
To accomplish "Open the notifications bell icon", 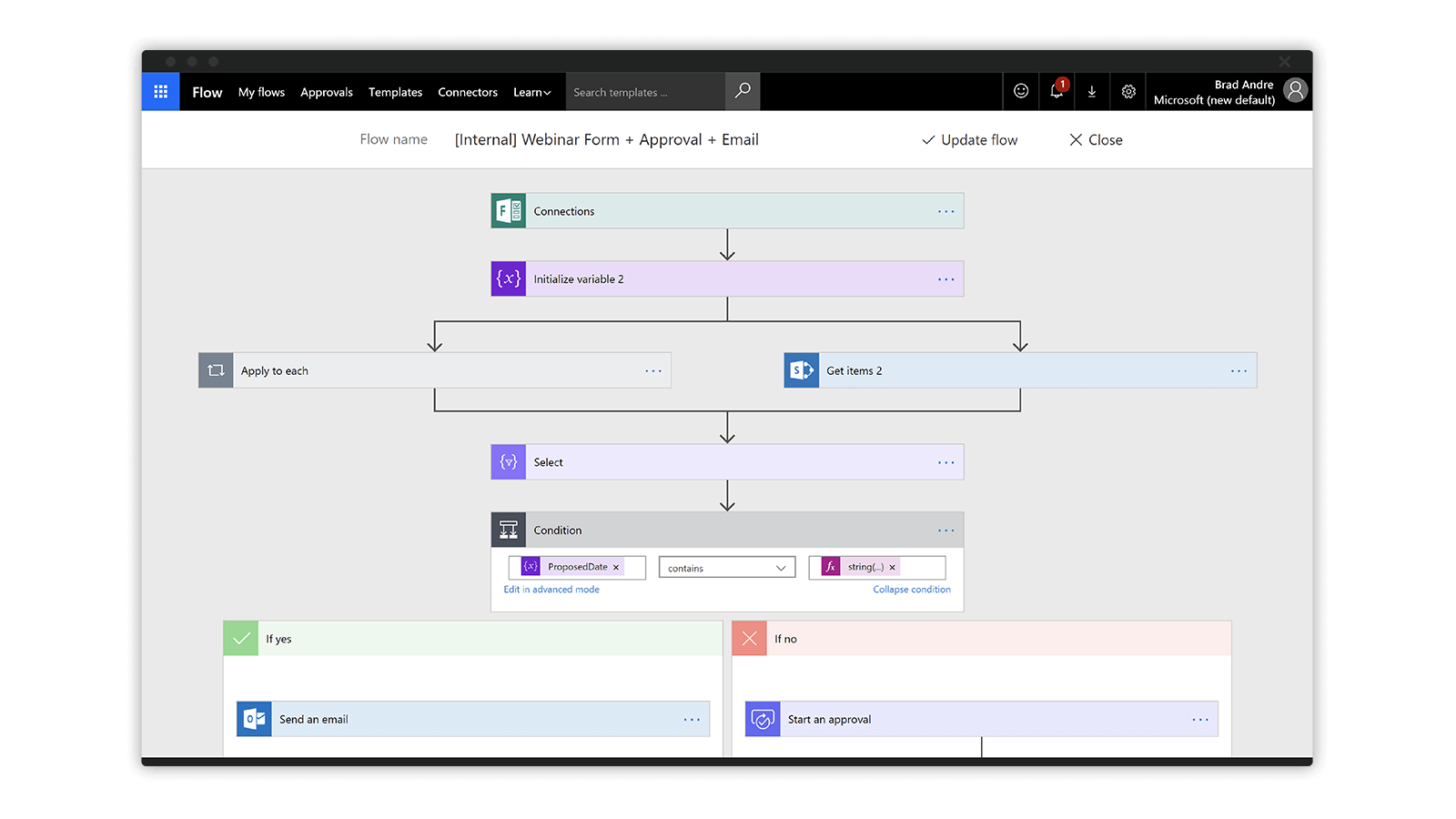I will pos(1057,91).
